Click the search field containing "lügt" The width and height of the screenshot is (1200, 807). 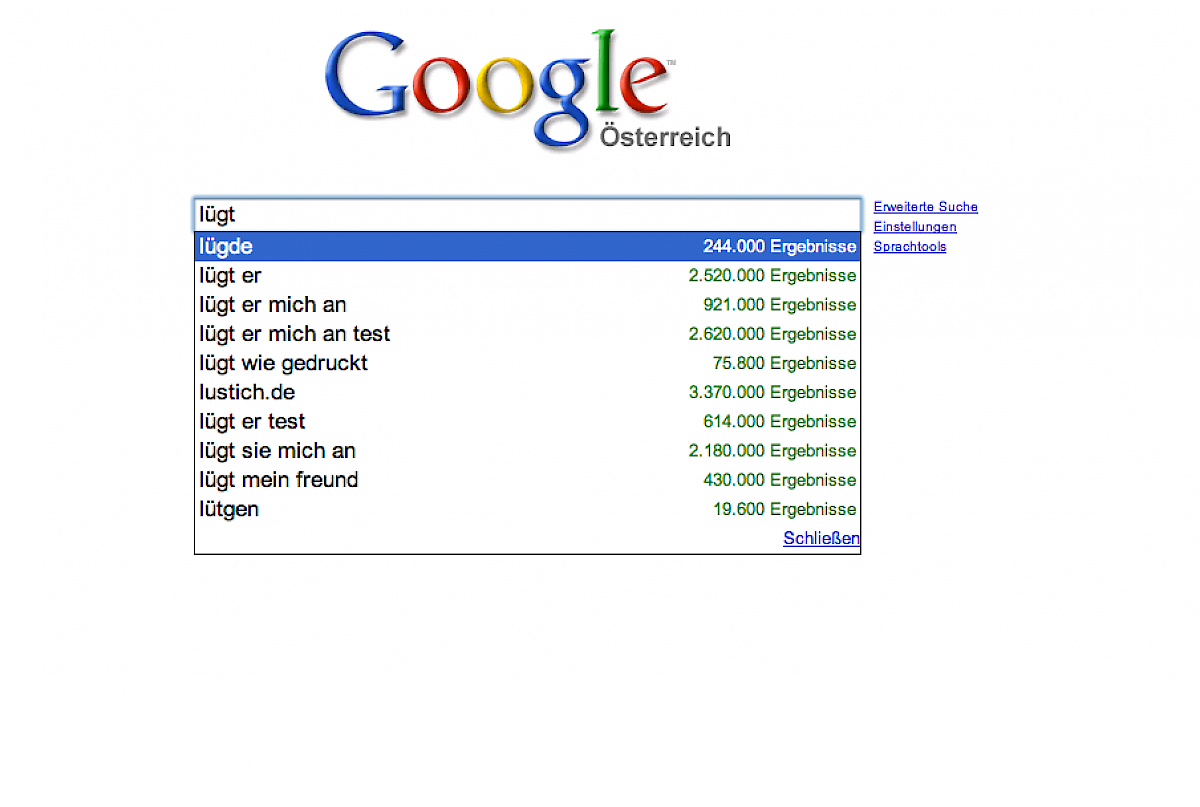click(x=527, y=214)
